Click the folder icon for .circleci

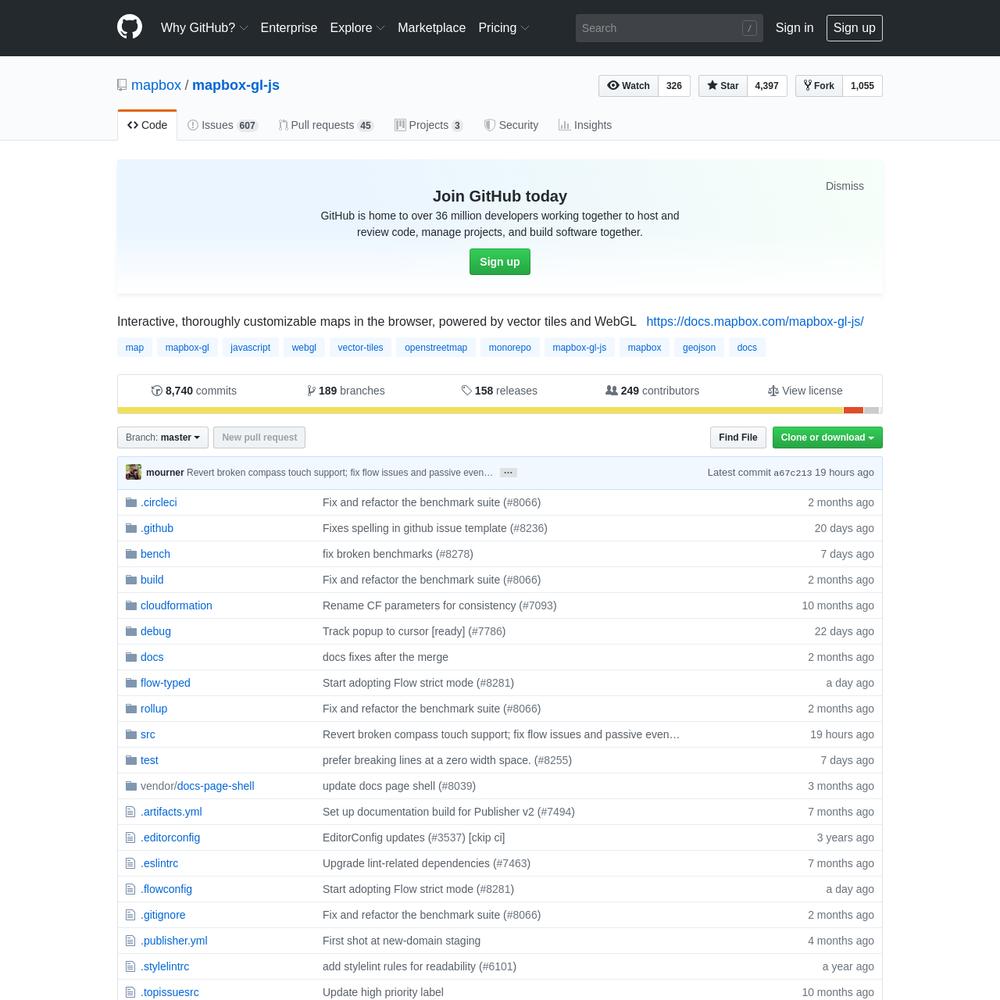131,503
